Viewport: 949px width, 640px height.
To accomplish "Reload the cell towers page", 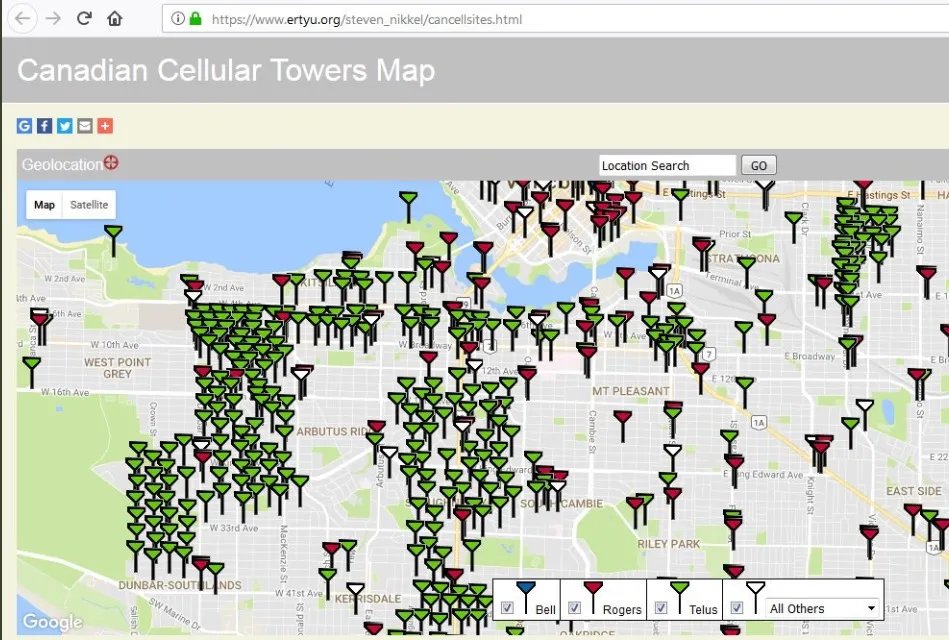I will click(x=84, y=18).
